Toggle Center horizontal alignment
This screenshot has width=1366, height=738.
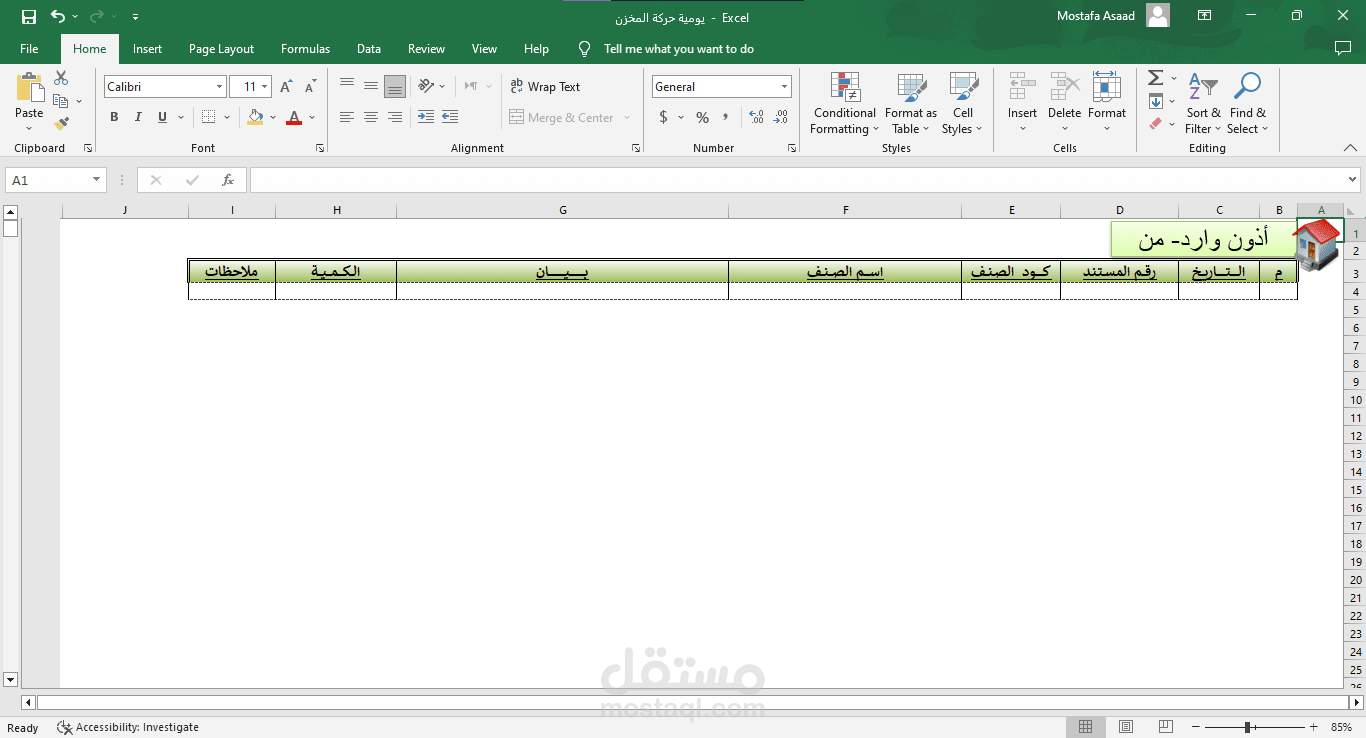pyautogui.click(x=371, y=117)
